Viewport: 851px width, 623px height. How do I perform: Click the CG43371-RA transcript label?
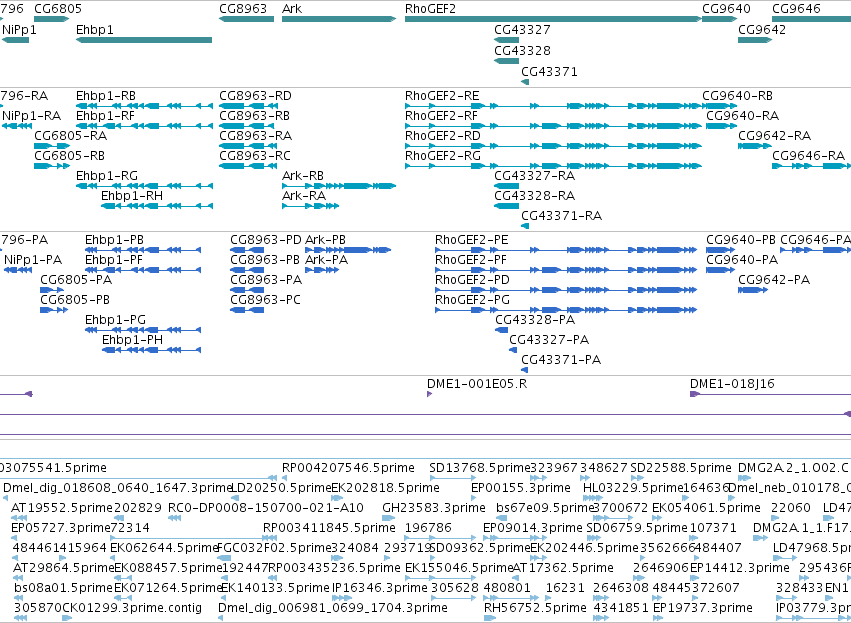point(562,216)
